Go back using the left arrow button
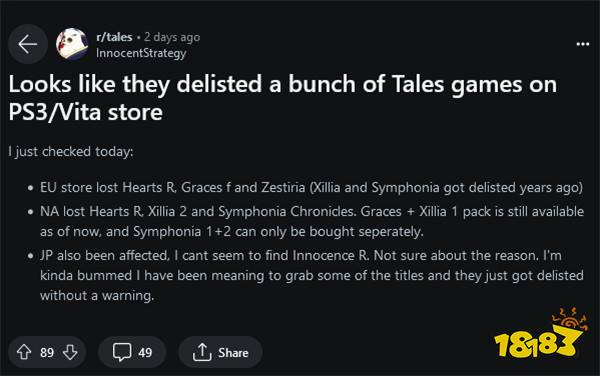 point(28,44)
